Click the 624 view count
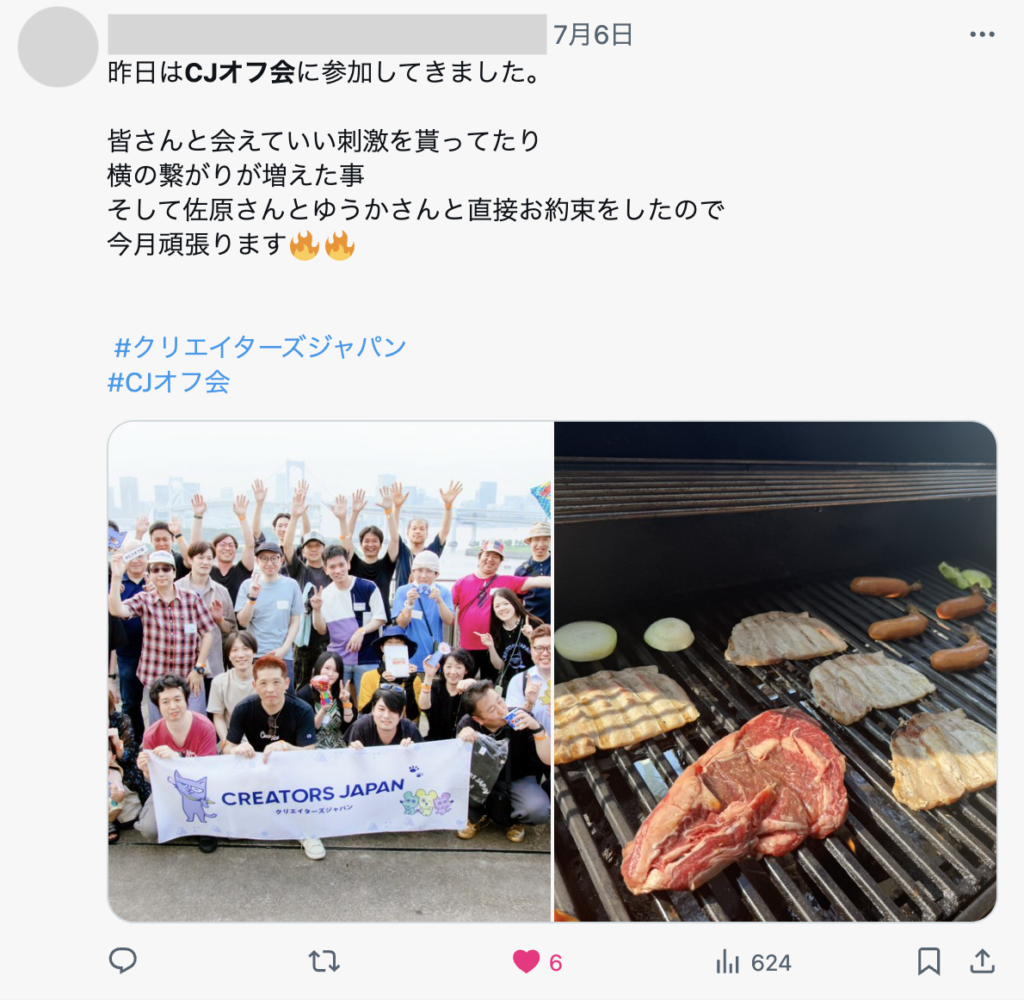Image resolution: width=1024 pixels, height=1000 pixels. pos(771,963)
